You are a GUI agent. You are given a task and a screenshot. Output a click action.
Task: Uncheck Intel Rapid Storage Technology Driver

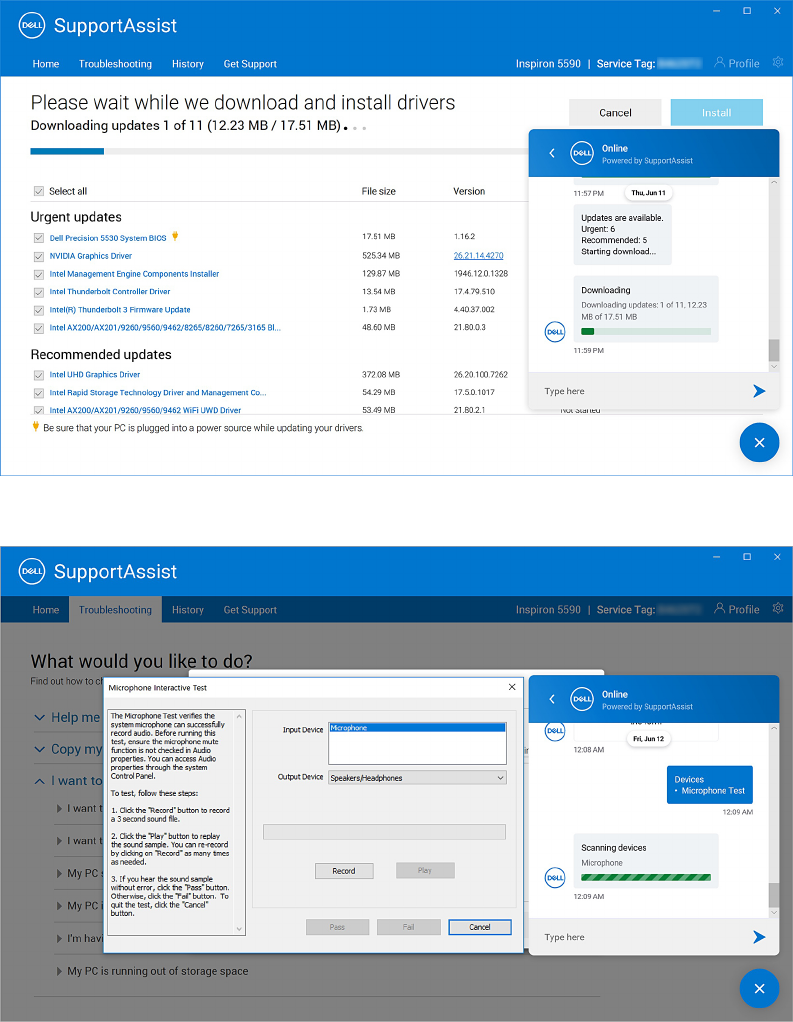tap(38, 393)
